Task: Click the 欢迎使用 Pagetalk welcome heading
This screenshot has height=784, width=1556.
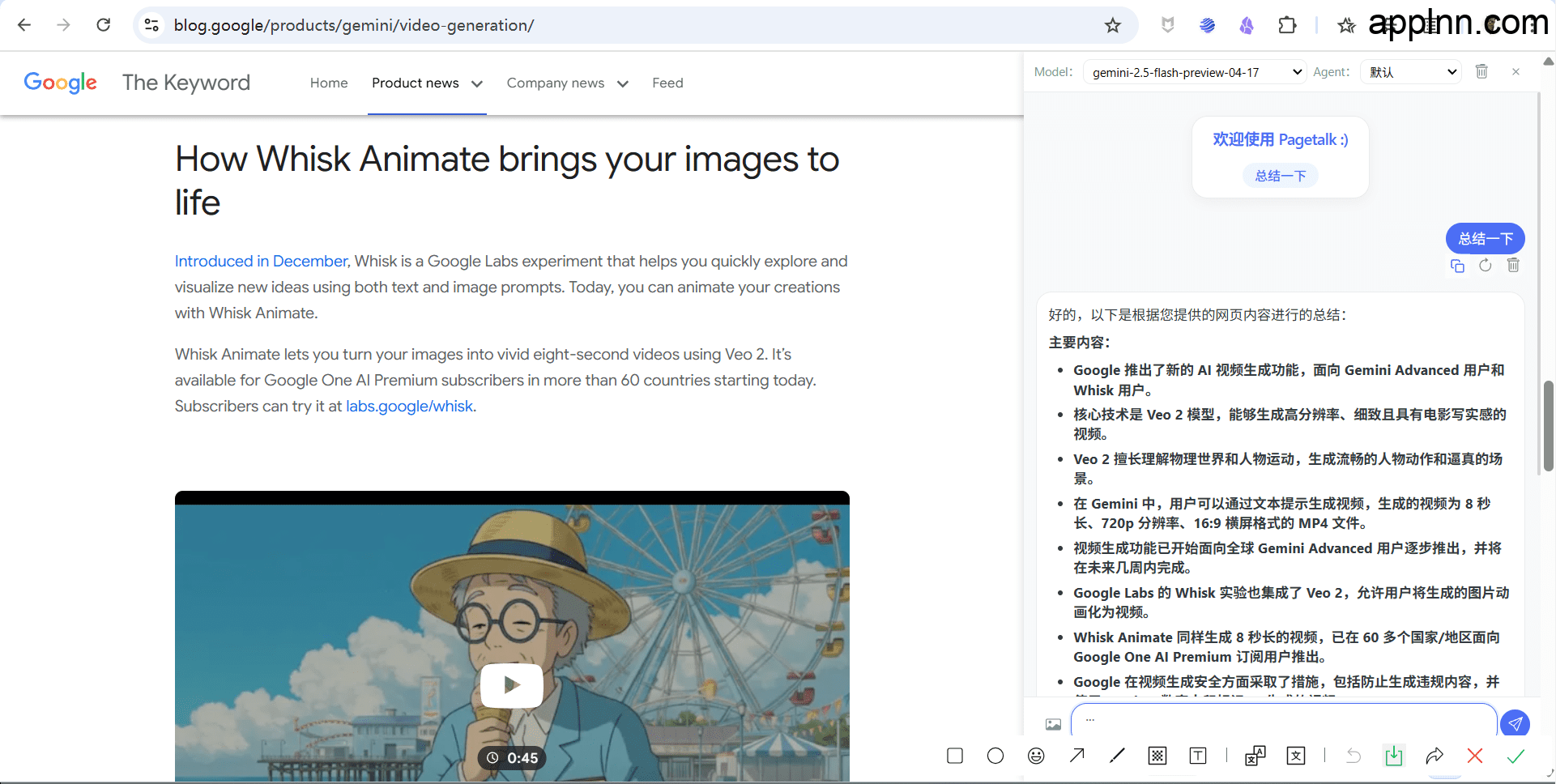Action: coord(1281,139)
